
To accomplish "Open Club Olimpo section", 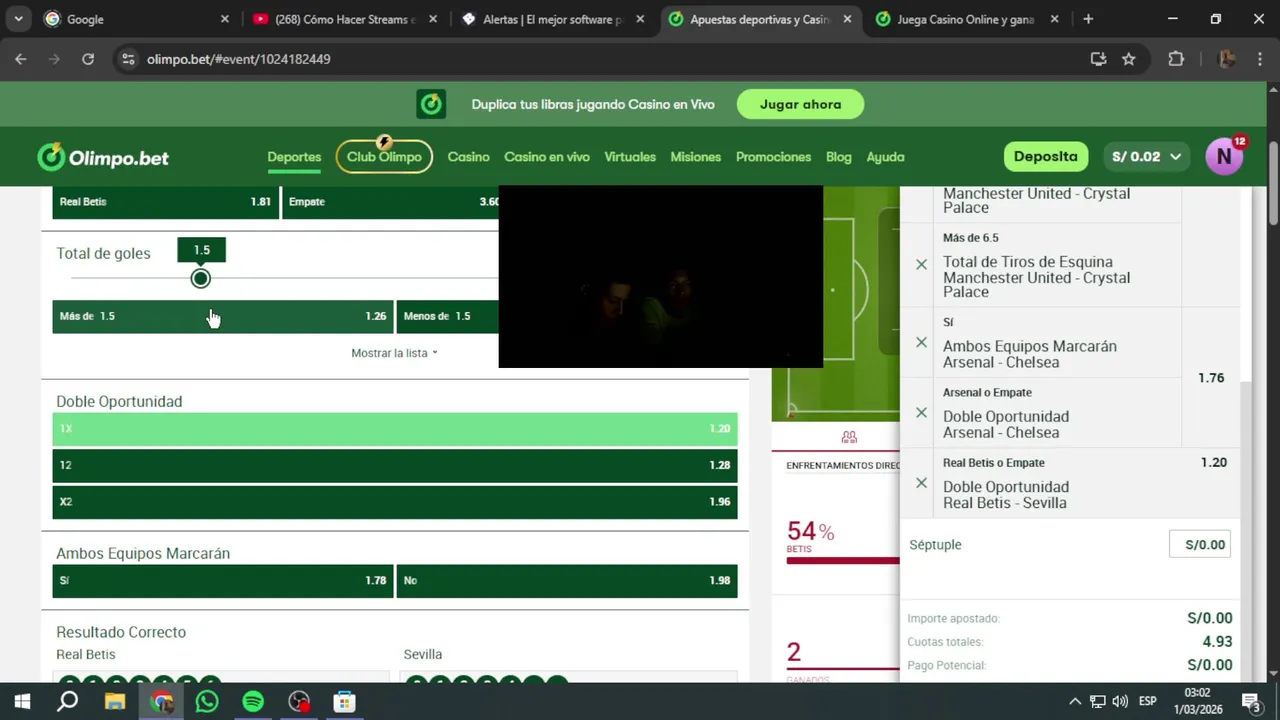I will (x=384, y=157).
